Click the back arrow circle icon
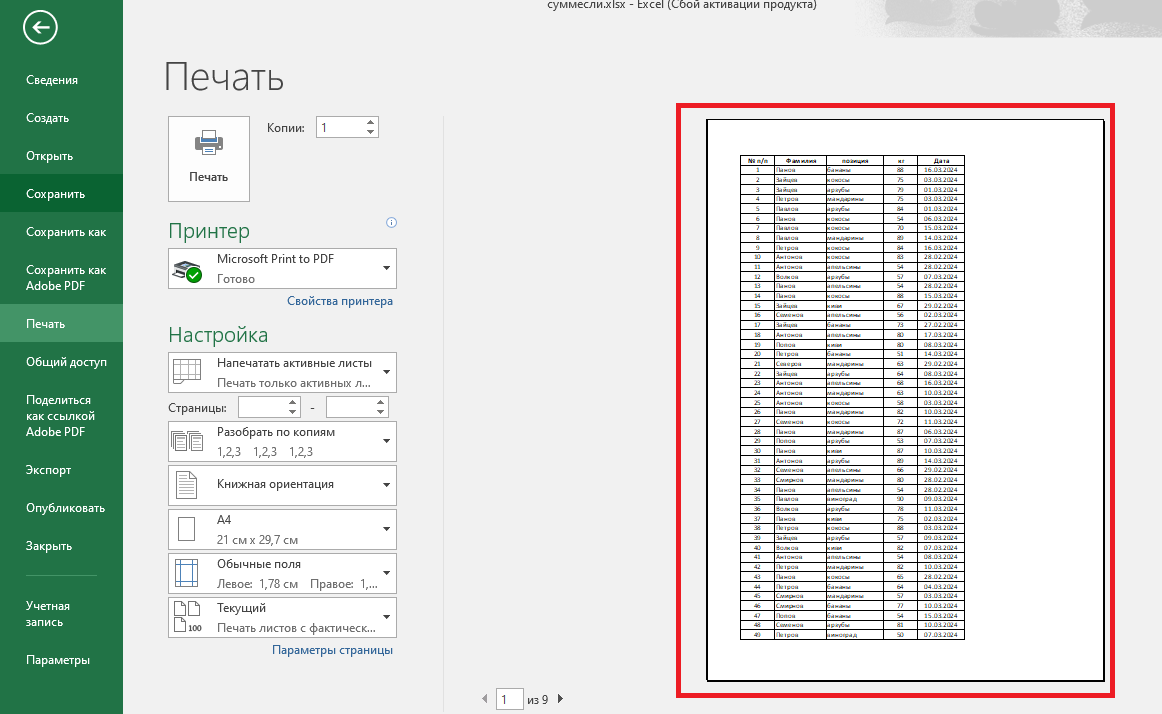Image resolution: width=1162 pixels, height=714 pixels. coord(40,28)
